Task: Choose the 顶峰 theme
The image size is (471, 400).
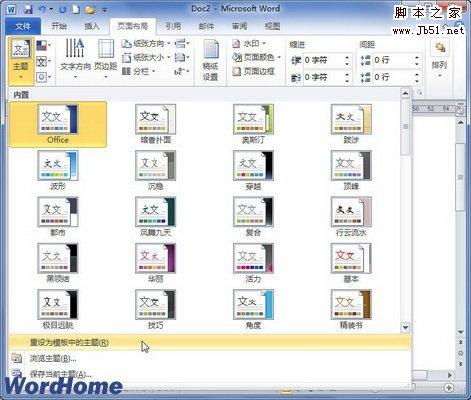Action: (351, 170)
